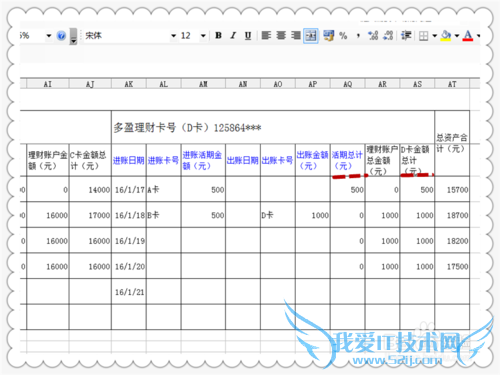Decrease decimal places
Image resolution: width=500 pixels, height=375 pixels.
388,35
